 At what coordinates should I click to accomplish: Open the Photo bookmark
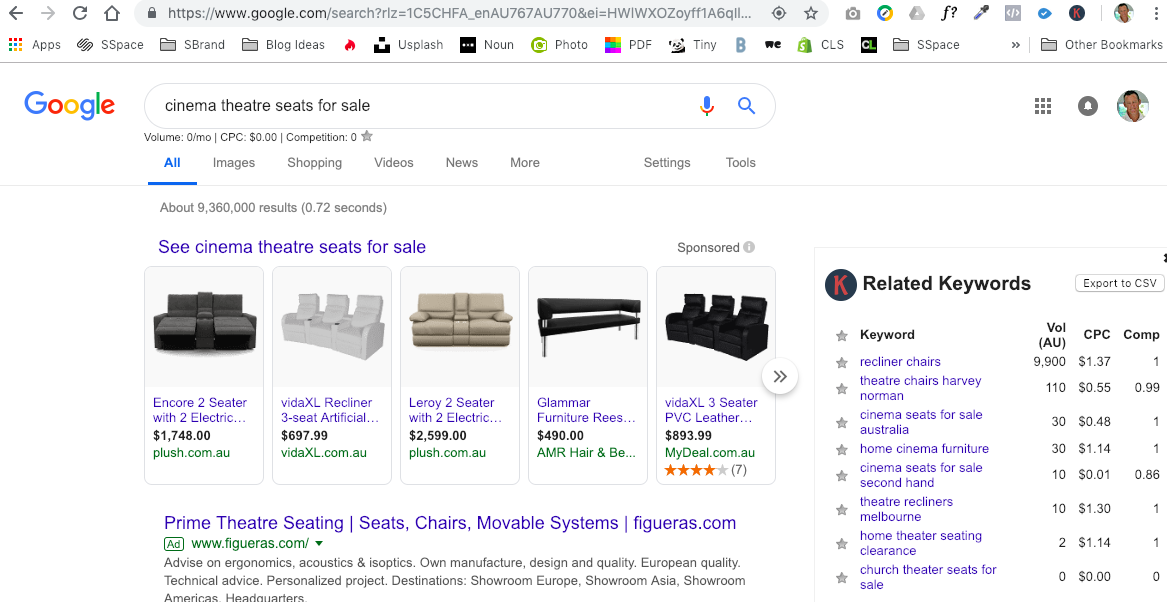pos(559,45)
